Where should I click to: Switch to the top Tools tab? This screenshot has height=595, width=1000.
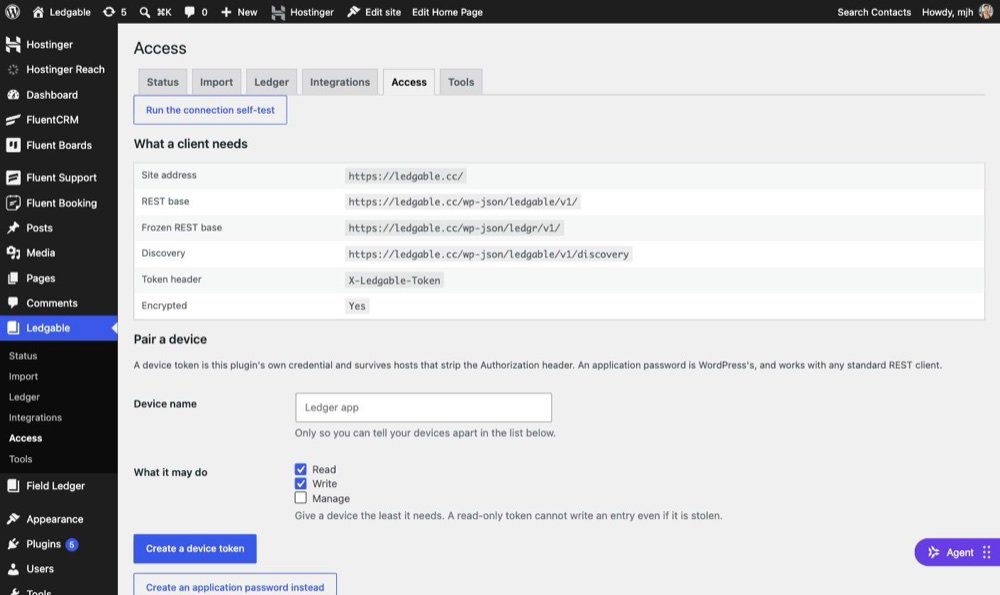click(461, 82)
